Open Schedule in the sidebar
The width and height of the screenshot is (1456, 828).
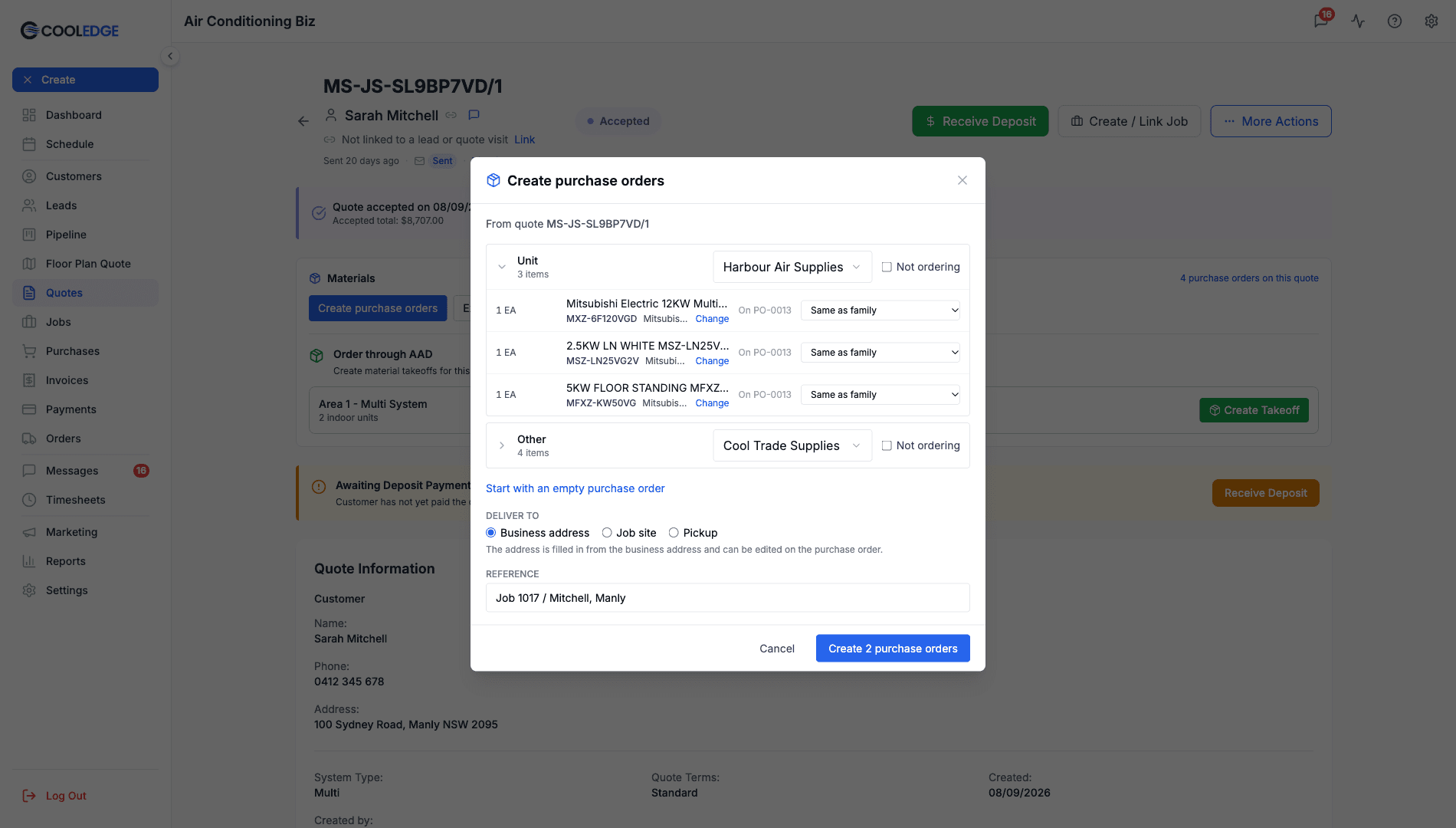point(85,144)
